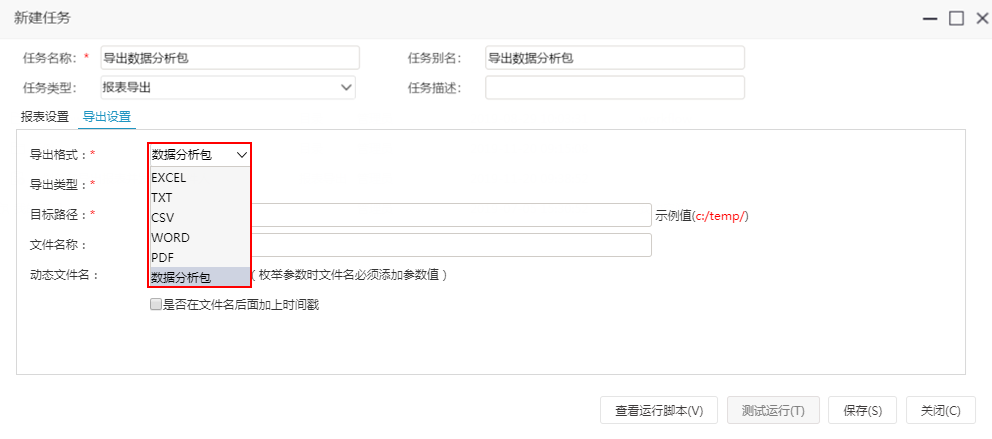The image size is (992, 439).
Task: Choose WORD export format
Action: coord(200,238)
